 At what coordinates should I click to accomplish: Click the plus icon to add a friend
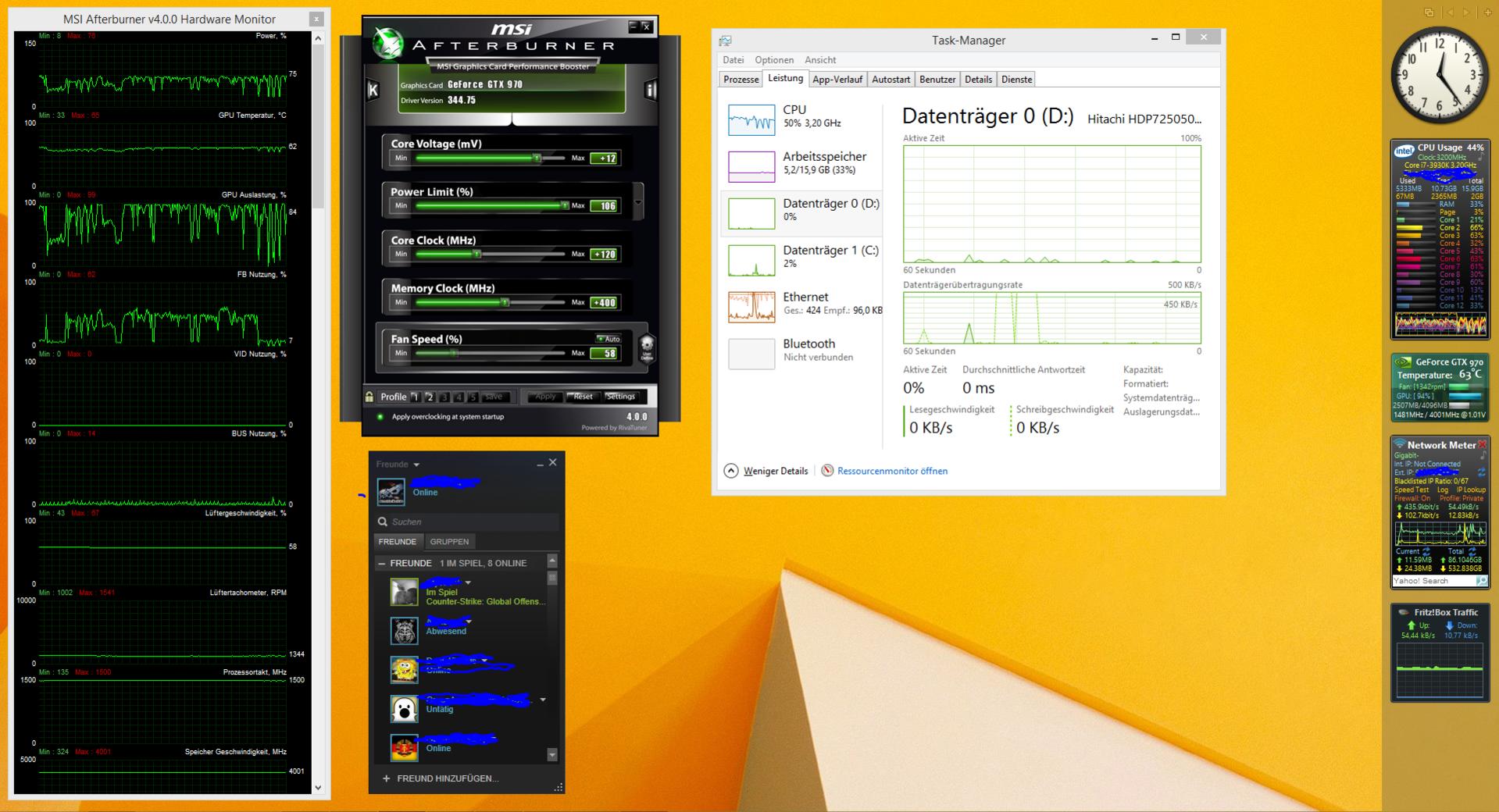click(x=386, y=778)
